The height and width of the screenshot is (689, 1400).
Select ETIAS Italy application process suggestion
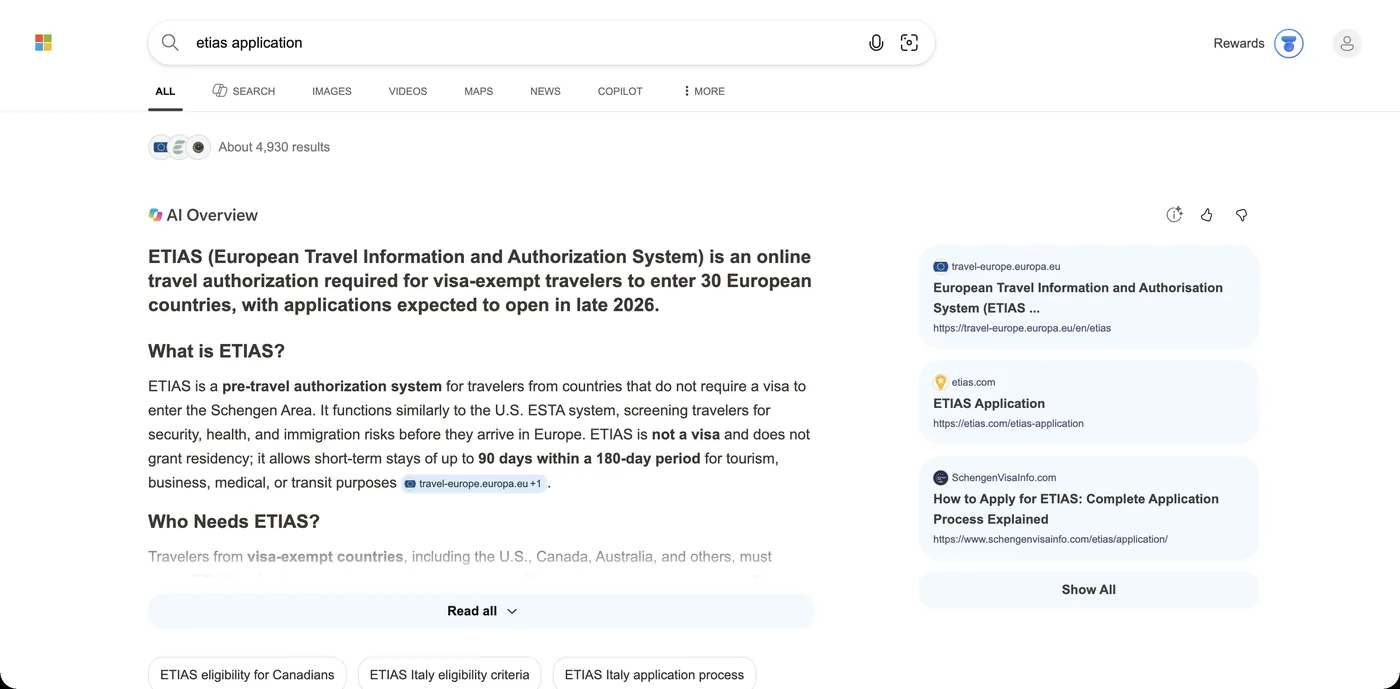tap(654, 675)
